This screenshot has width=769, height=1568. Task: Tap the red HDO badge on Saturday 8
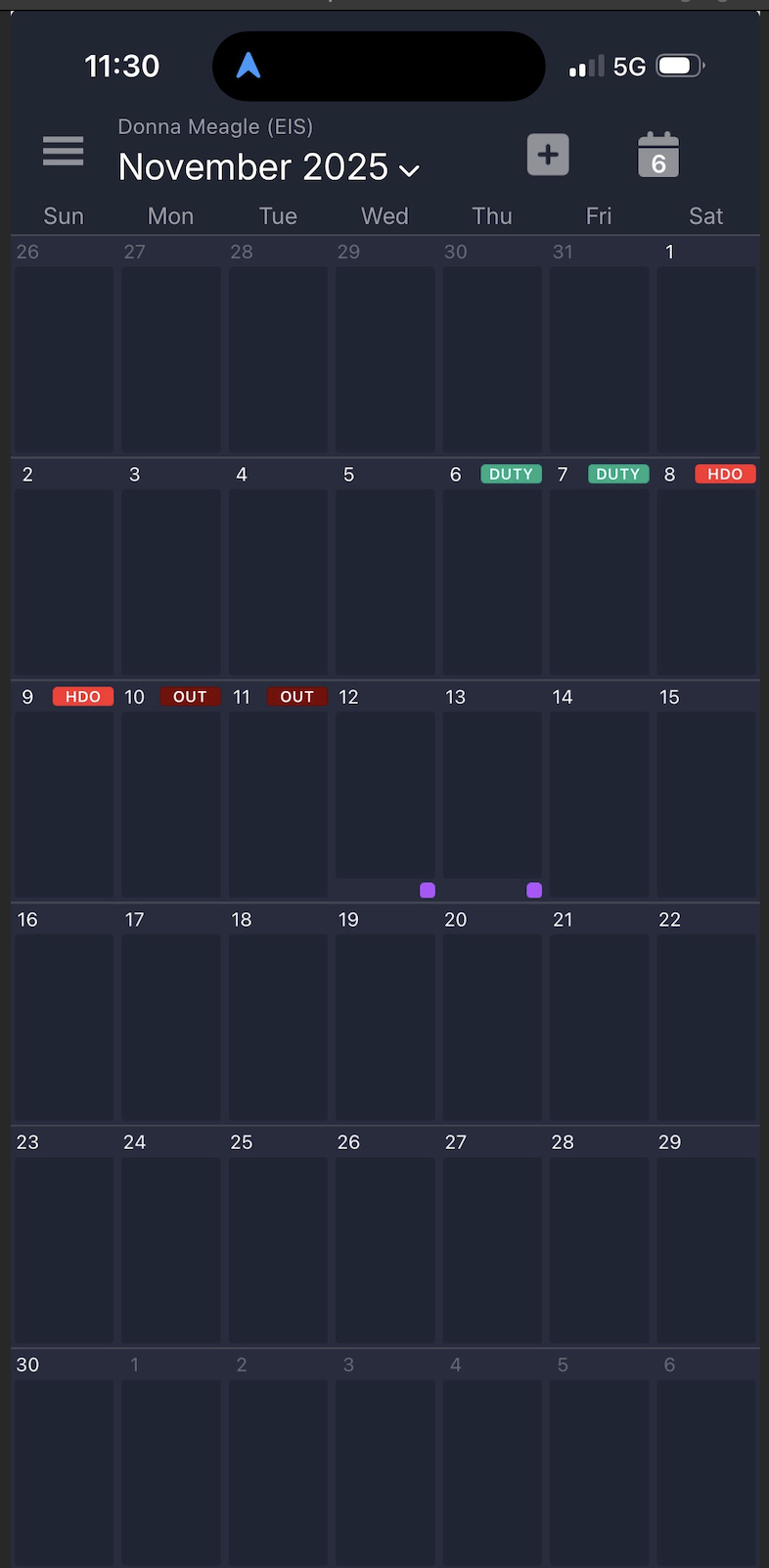[x=725, y=474]
